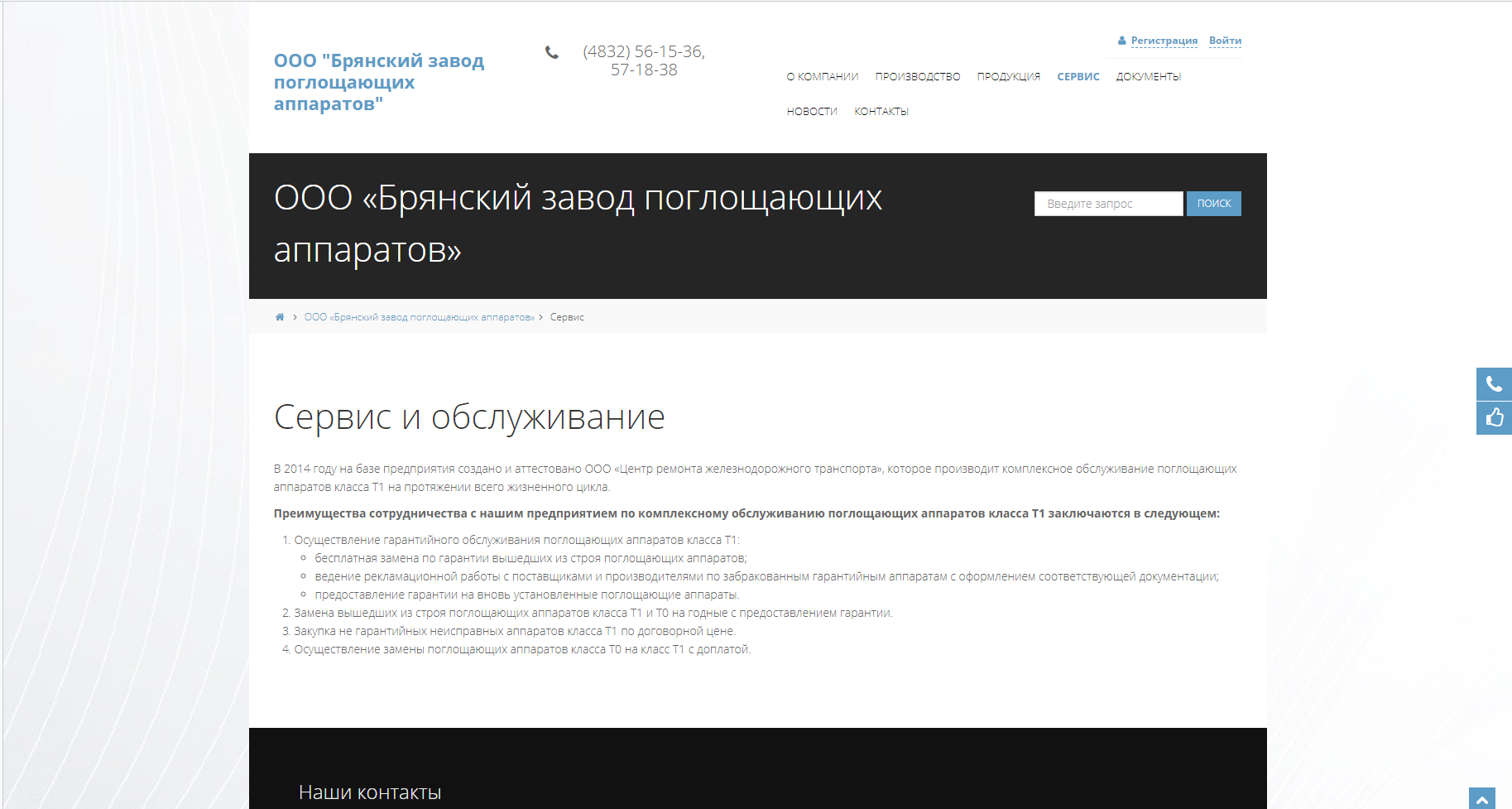Image resolution: width=1512 pixels, height=809 pixels.
Task: Click the phone icon next to the number
Action: point(552,52)
